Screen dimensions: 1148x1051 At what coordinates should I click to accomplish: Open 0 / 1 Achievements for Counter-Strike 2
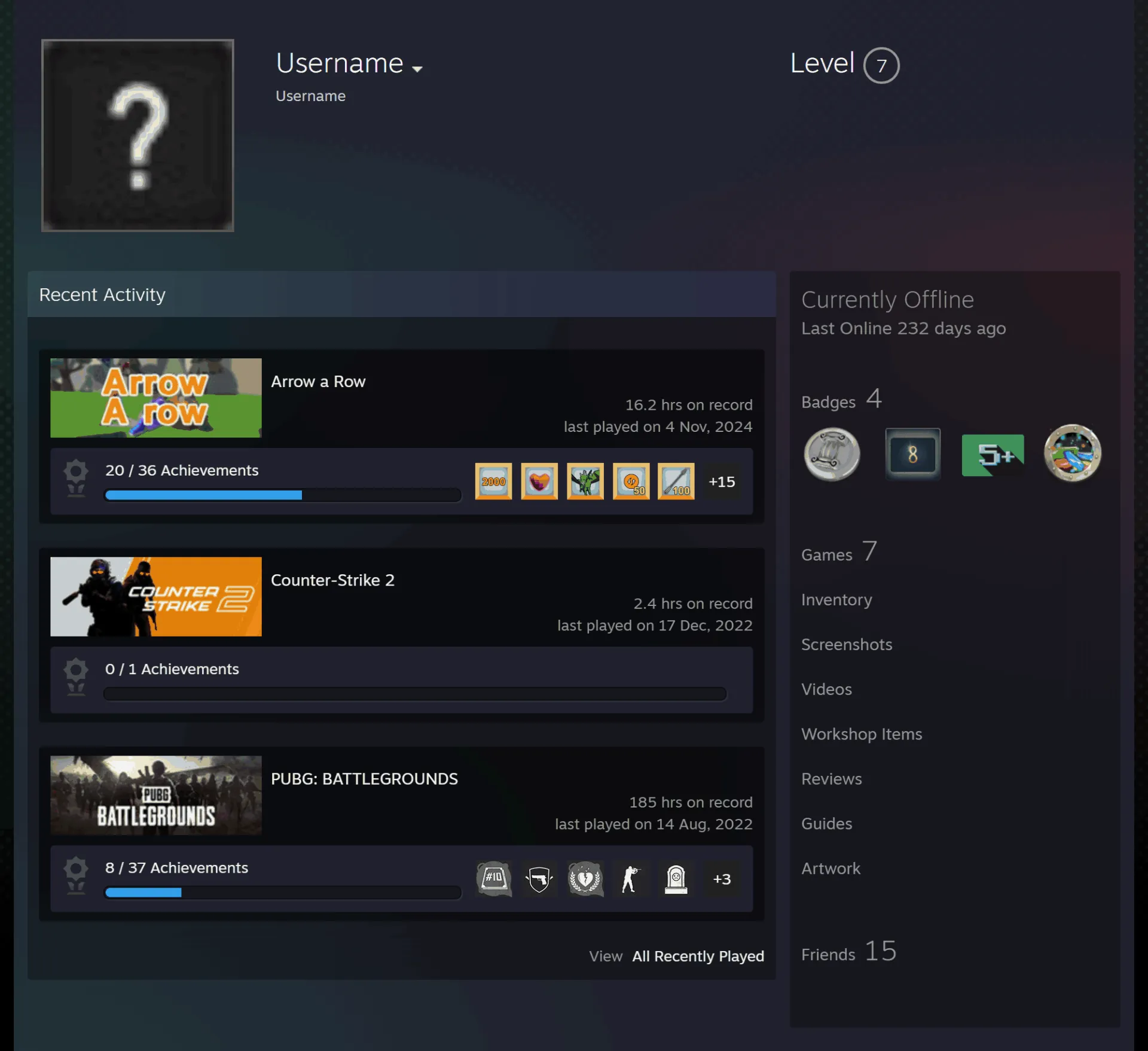[172, 669]
